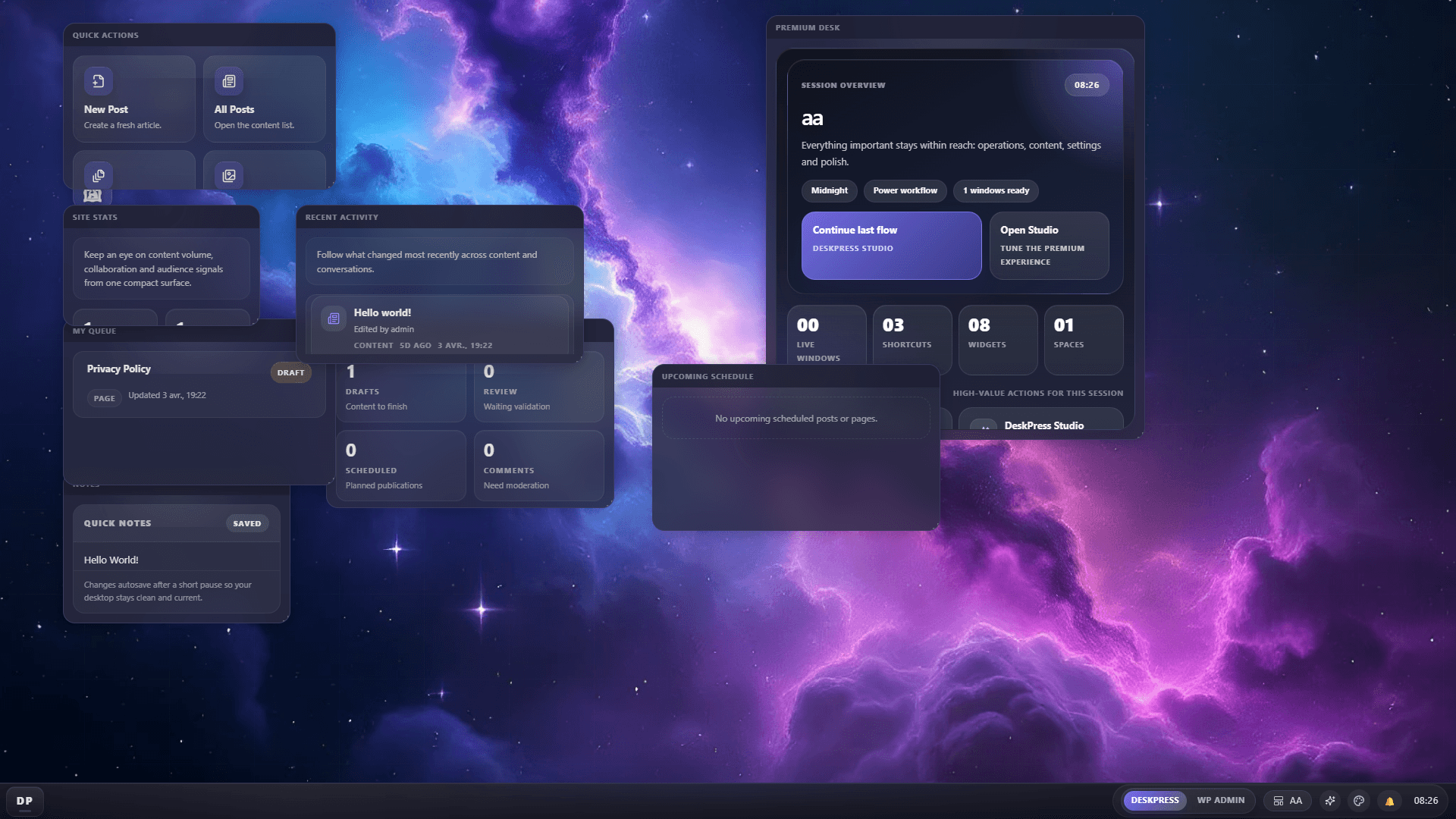Open the theme palette icon in the taskbar
The width and height of the screenshot is (1456, 819).
click(x=1359, y=801)
